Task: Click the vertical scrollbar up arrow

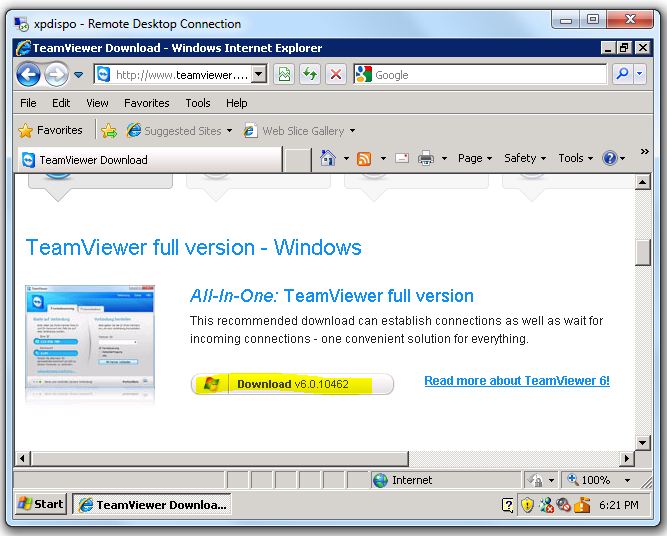Action: point(643,183)
